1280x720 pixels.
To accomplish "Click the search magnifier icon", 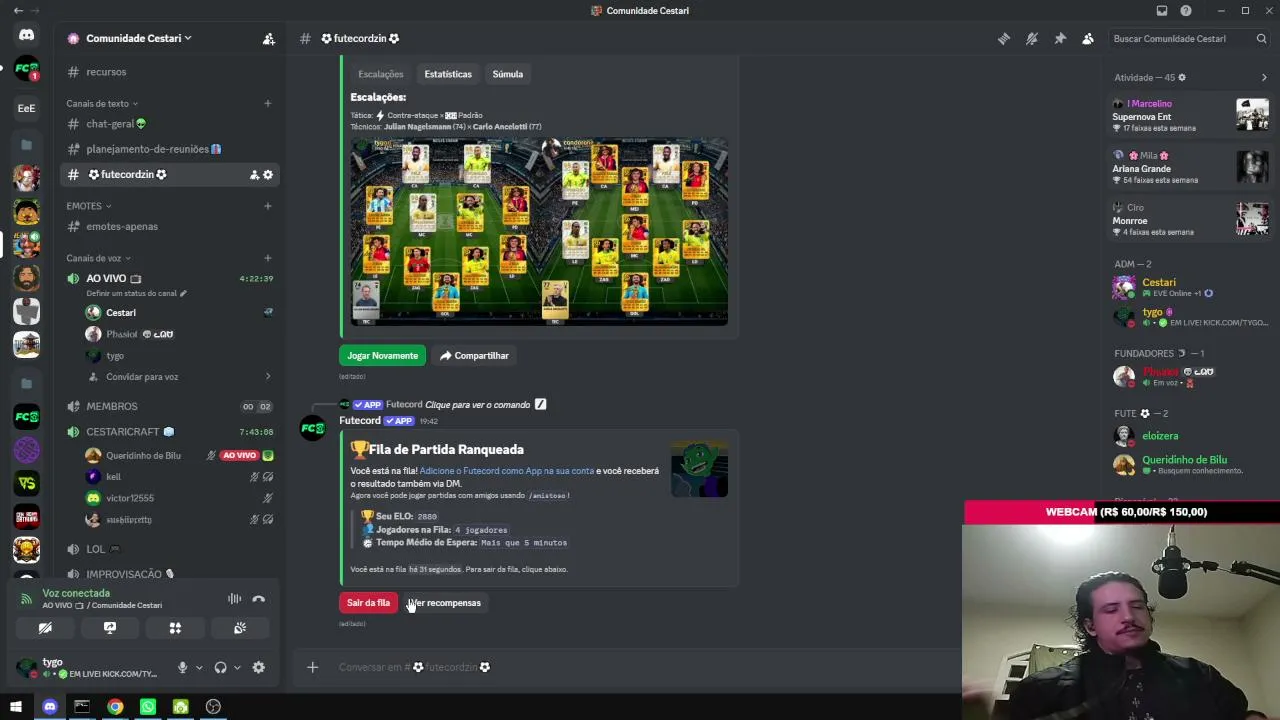I will [1262, 39].
